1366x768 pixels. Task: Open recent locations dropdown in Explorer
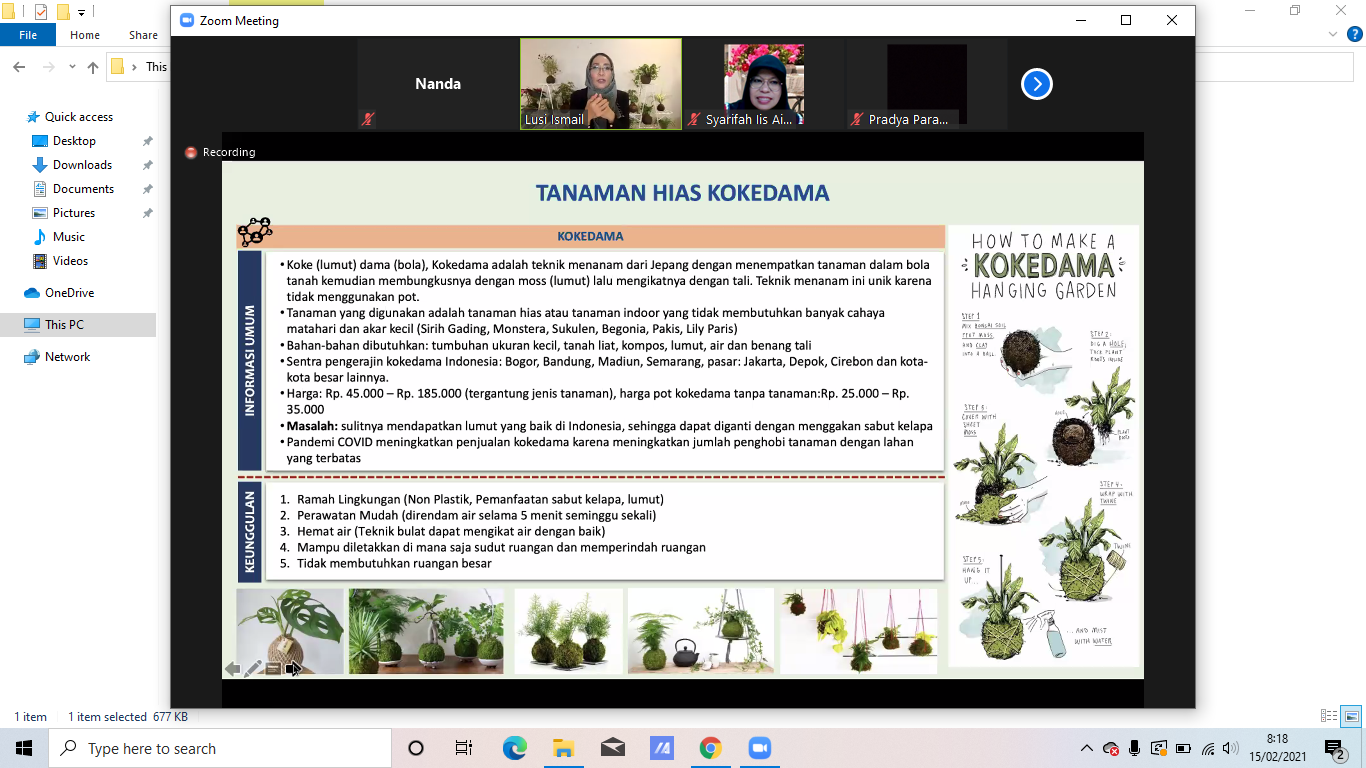point(70,67)
